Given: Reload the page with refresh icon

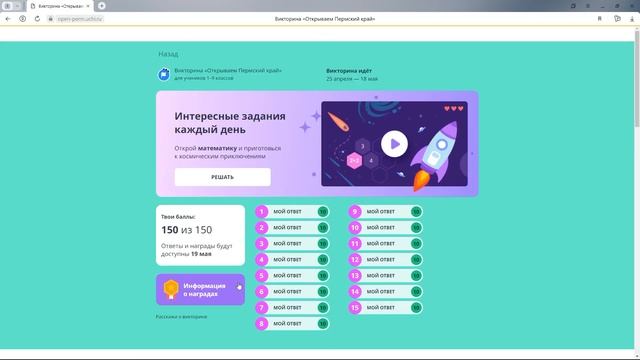Looking at the screenshot, I should pos(37,19).
